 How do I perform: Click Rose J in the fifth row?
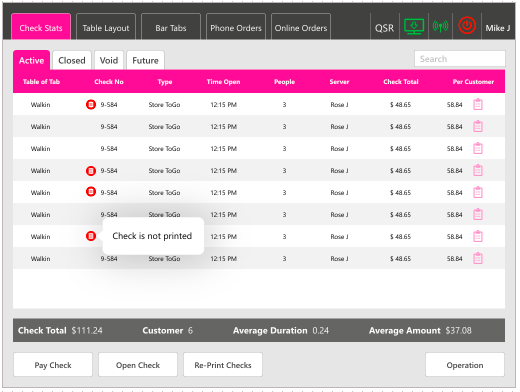(x=339, y=193)
